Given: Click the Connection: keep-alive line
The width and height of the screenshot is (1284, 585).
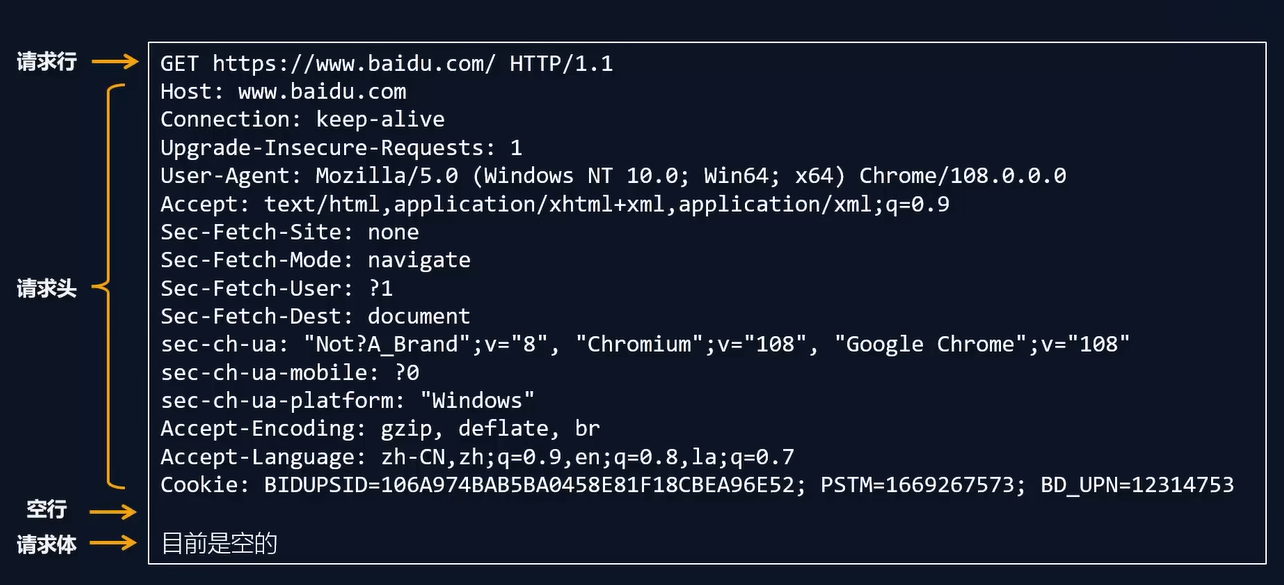Looking at the screenshot, I should 302,120.
